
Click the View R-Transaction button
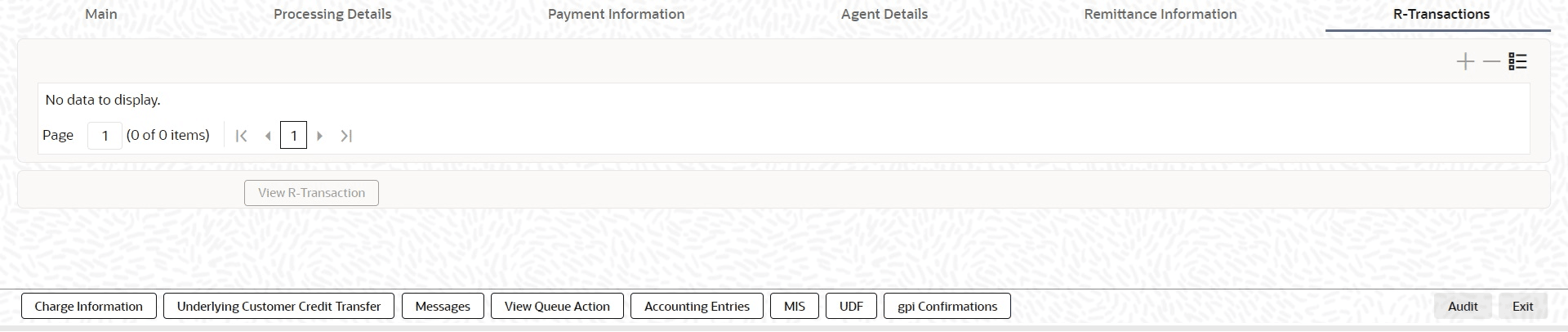pyautogui.click(x=311, y=193)
